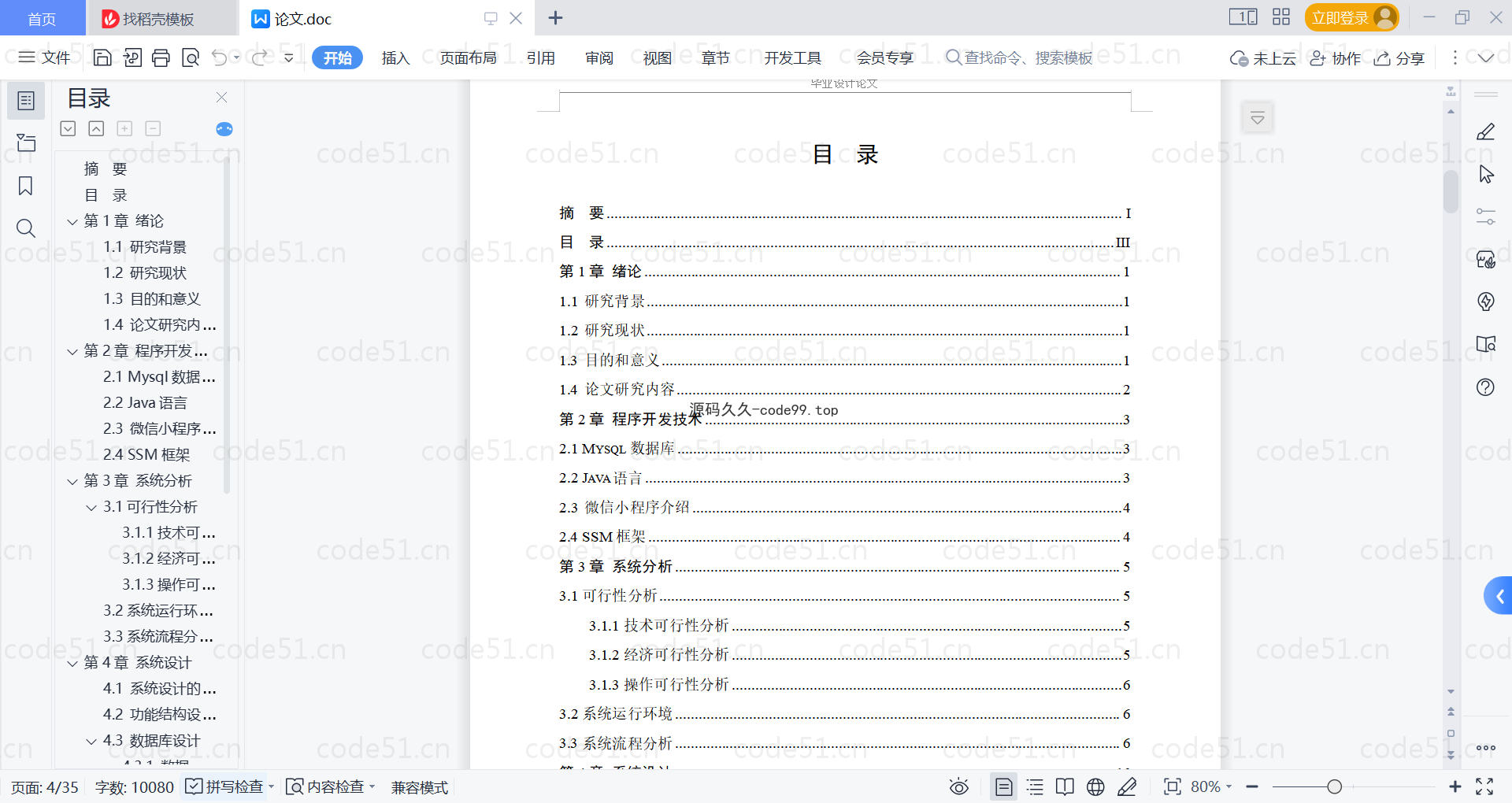Open the search icon in left sidebar
This screenshot has height=803, width=1512.
pos(26,228)
